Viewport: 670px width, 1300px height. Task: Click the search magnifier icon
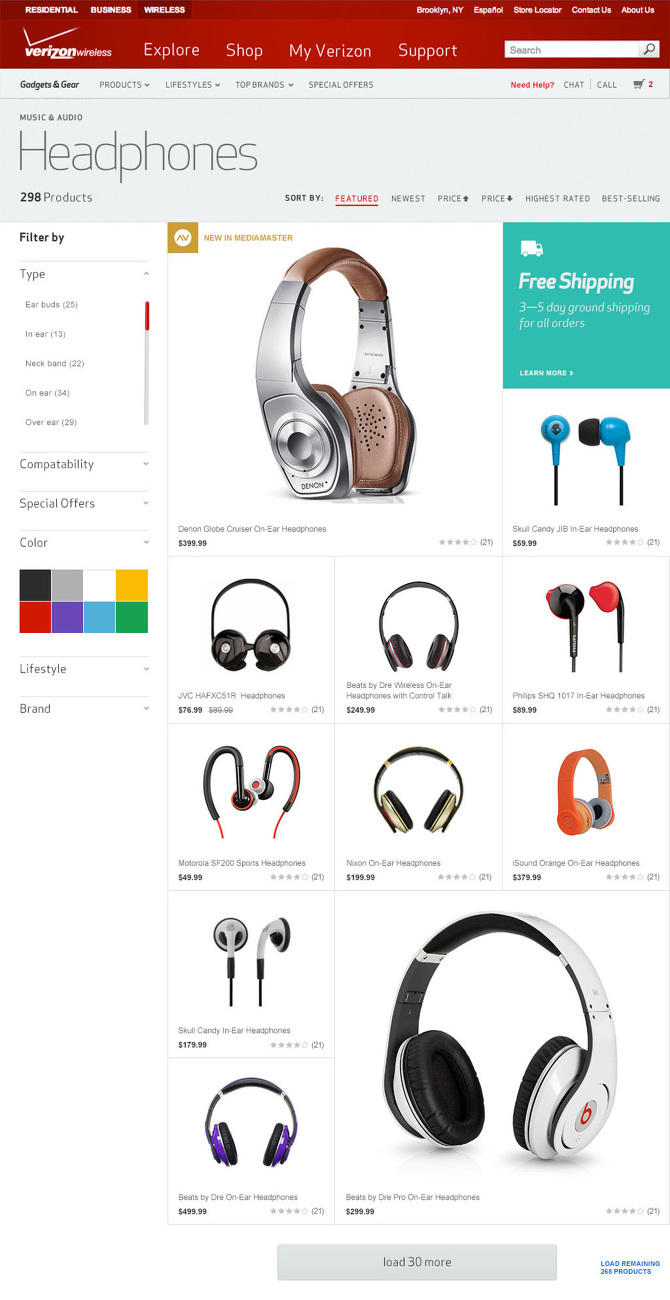(648, 49)
